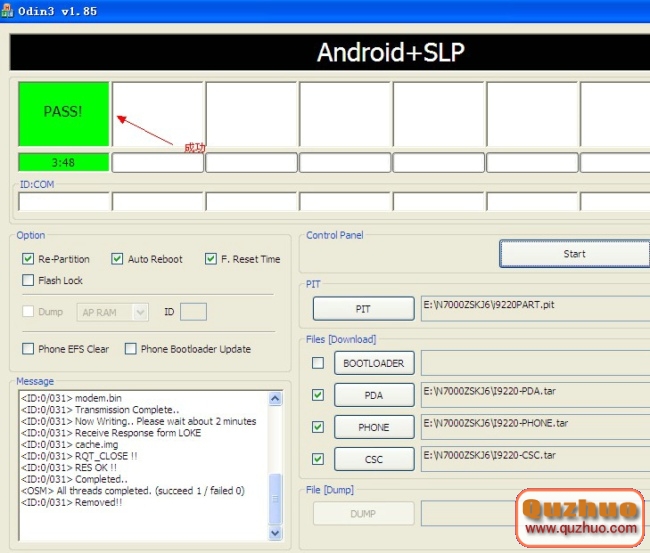Click message log scrollbar down arrow
The width and height of the screenshot is (650, 553).
click(x=275, y=533)
